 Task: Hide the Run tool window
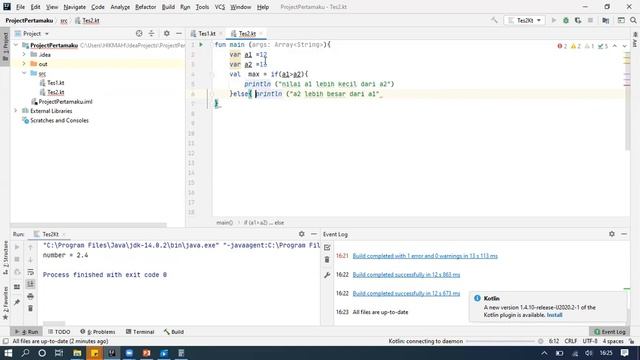[x=313, y=234]
